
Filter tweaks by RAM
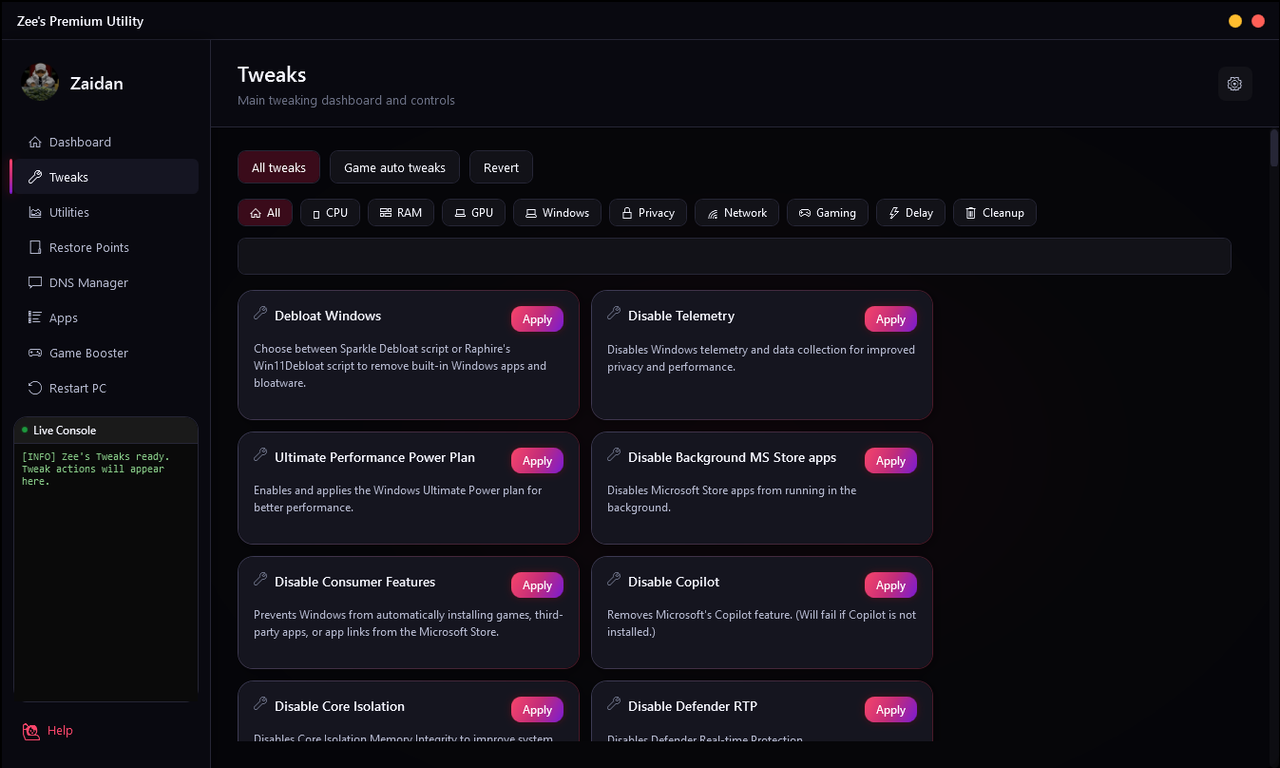coord(401,212)
